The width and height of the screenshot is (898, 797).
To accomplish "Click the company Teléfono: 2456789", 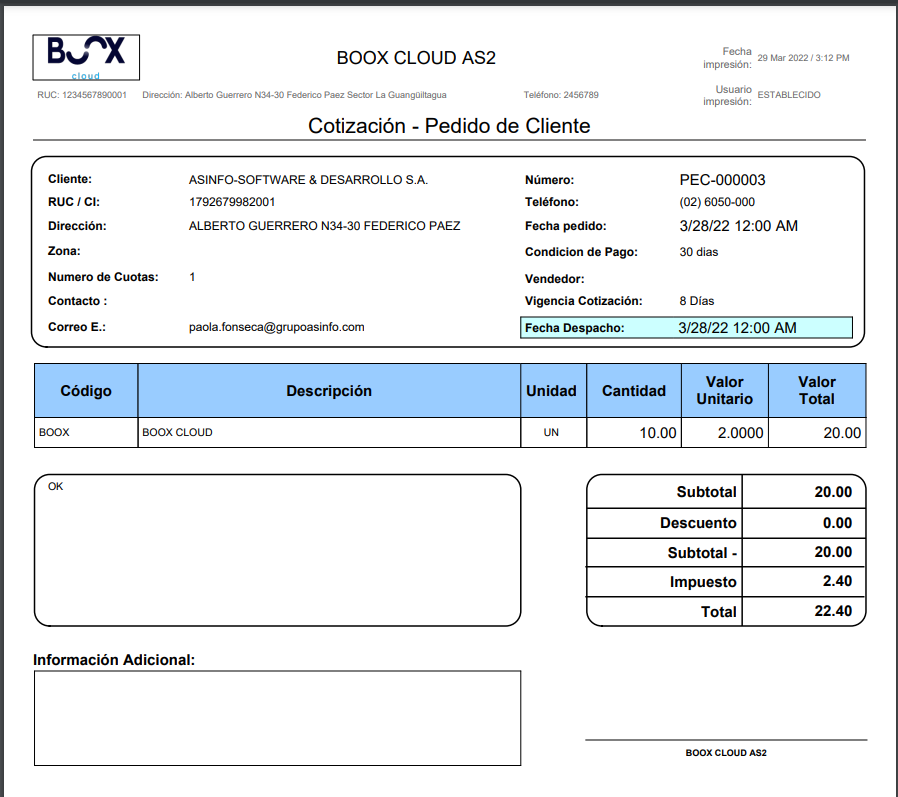I will coord(561,95).
